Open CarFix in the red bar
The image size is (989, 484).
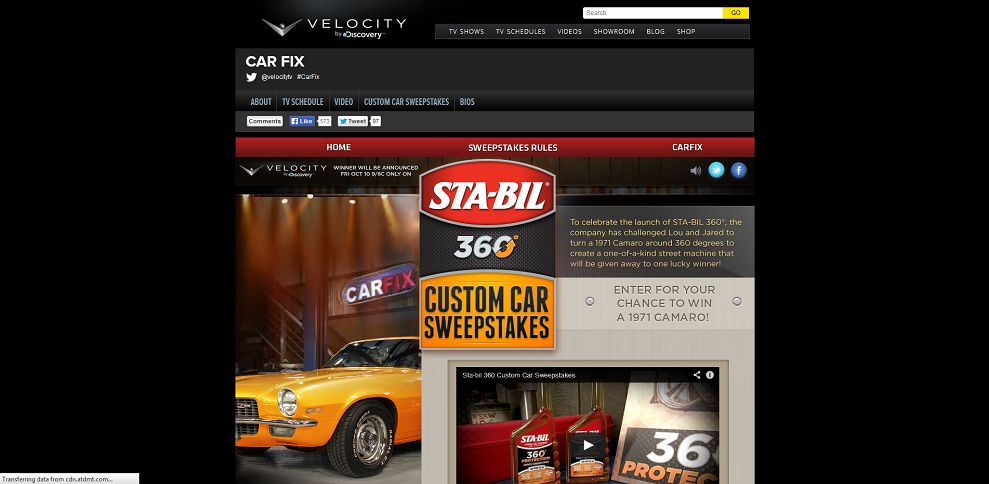687,147
